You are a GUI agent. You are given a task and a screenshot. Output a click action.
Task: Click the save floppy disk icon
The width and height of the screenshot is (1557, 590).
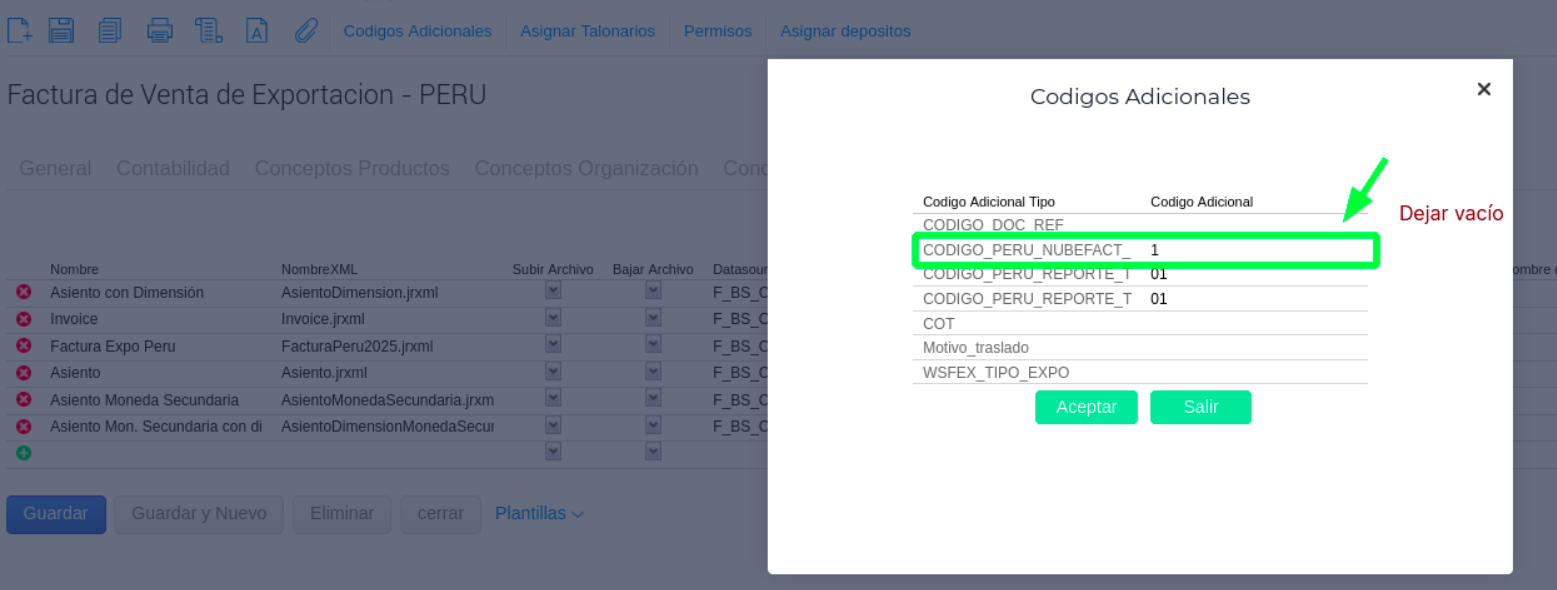(62, 30)
